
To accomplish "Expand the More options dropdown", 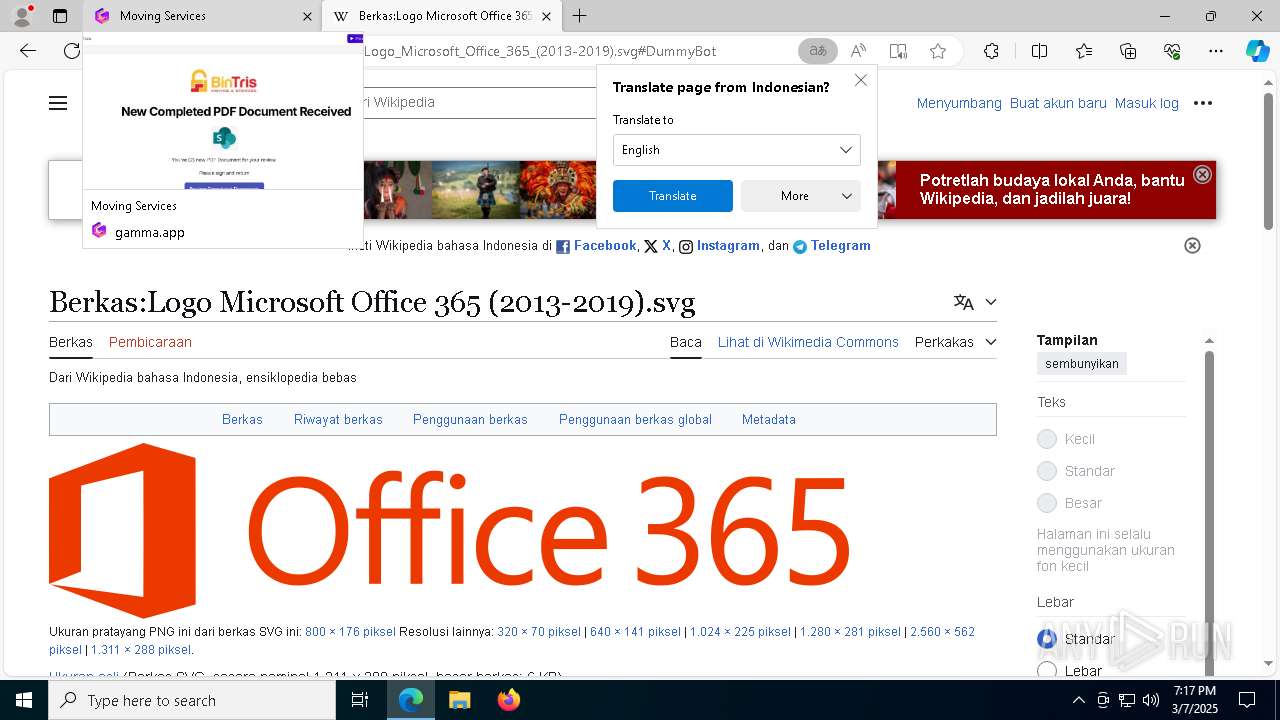I will 801,196.
